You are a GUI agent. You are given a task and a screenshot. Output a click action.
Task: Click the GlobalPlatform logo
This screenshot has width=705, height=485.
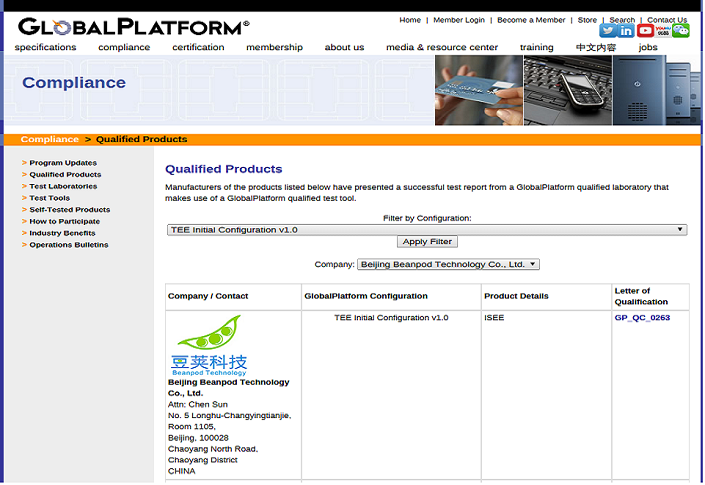tap(134, 27)
